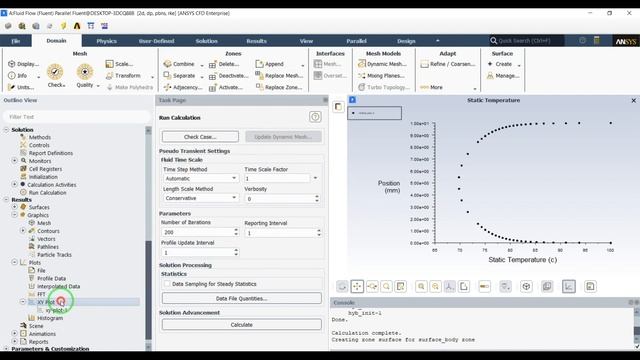Collapse the Plots tree node
The width and height of the screenshot is (640, 360).
click(x=15, y=262)
